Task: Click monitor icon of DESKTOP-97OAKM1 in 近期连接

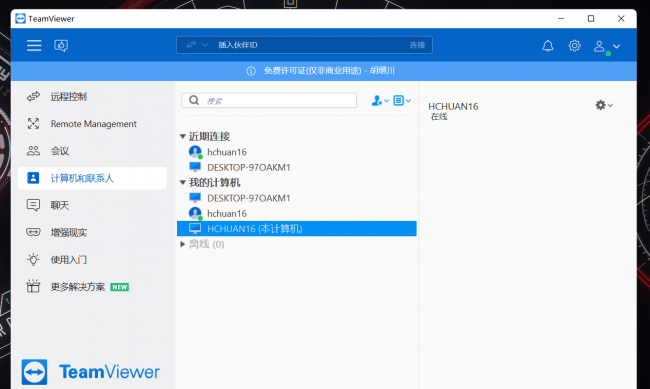Action: pyautogui.click(x=195, y=167)
